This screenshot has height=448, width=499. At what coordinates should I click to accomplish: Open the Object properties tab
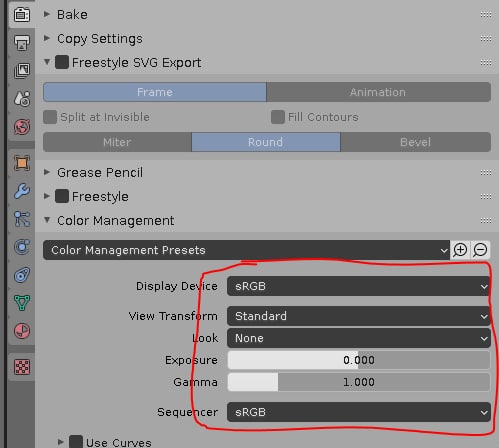pos(22,163)
